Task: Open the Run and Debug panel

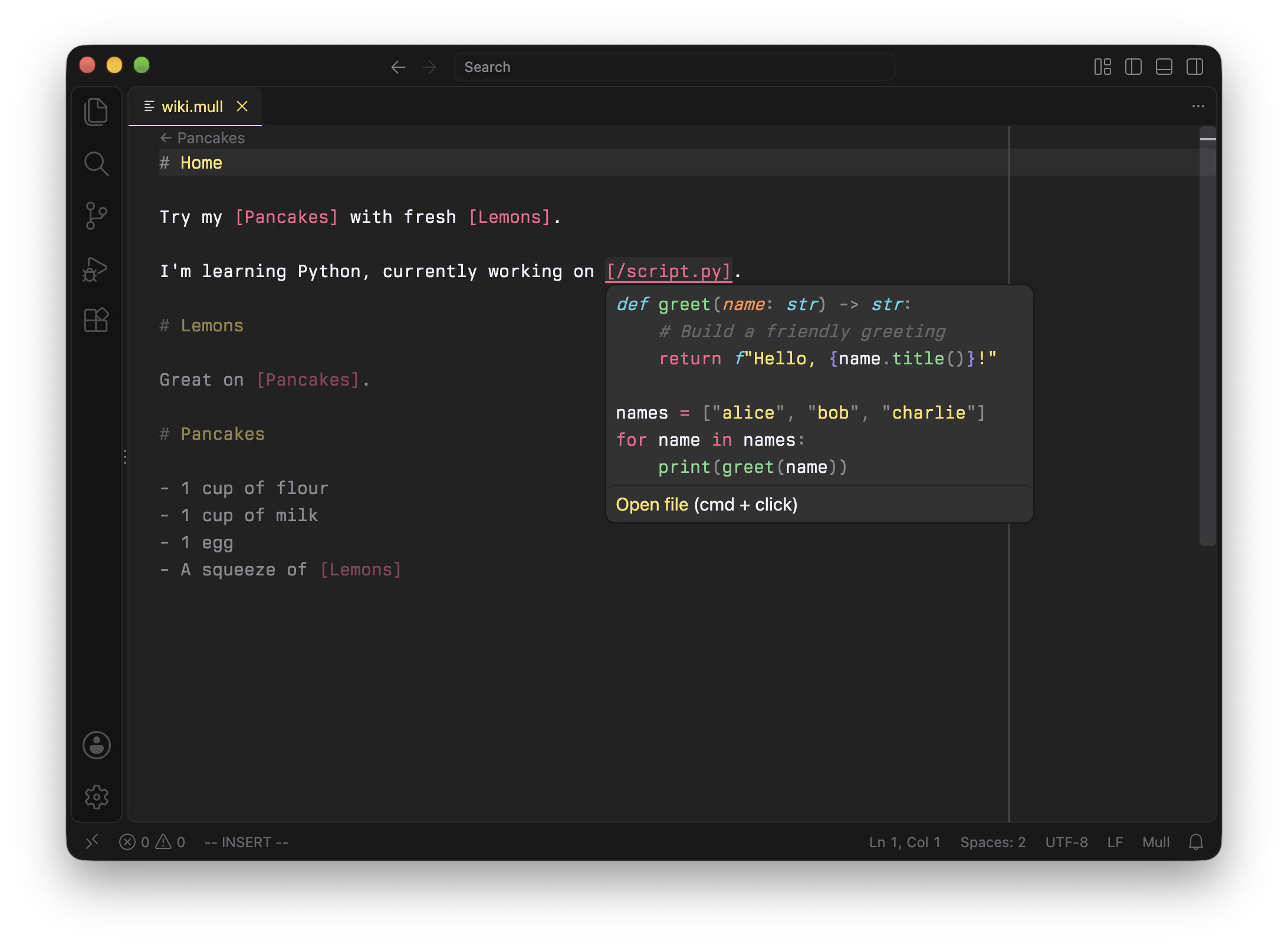Action: point(96,269)
